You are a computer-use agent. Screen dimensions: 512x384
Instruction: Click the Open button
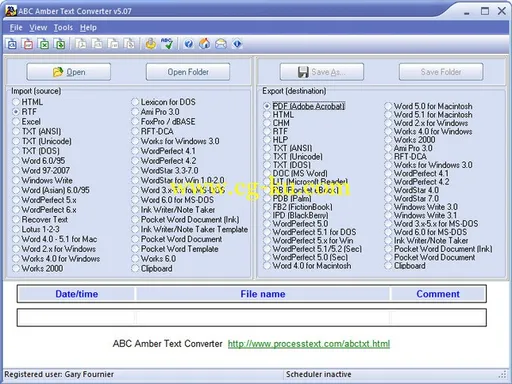[69, 72]
